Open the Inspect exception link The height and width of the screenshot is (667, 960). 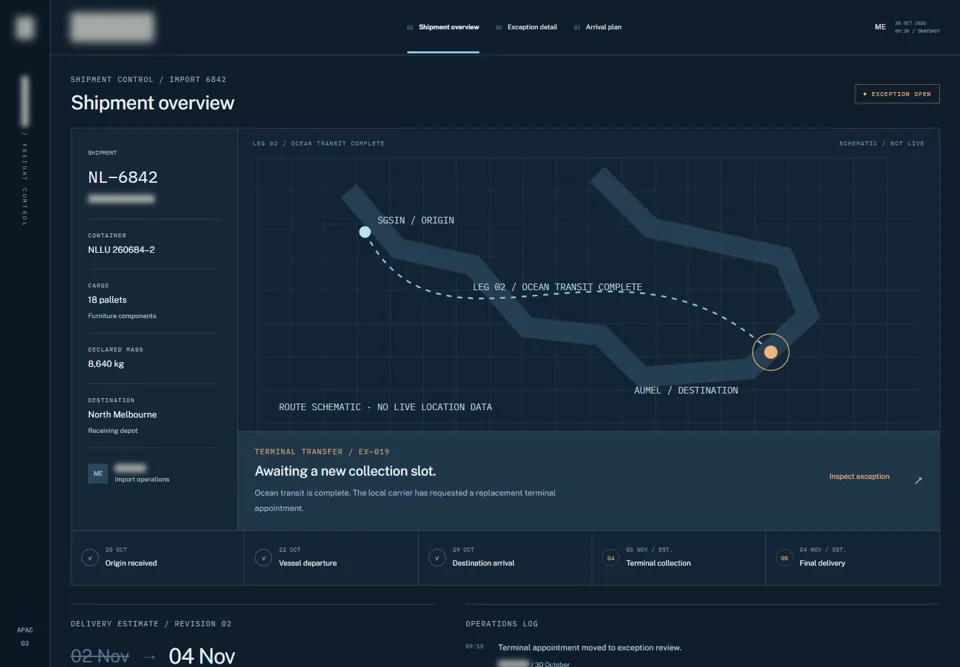point(859,477)
